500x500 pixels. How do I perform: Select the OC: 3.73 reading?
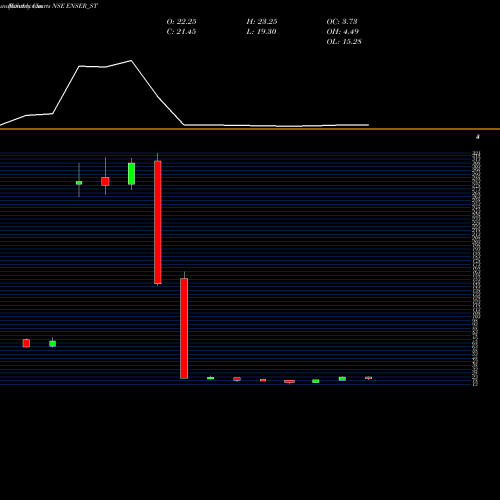pyautogui.click(x=342, y=21)
